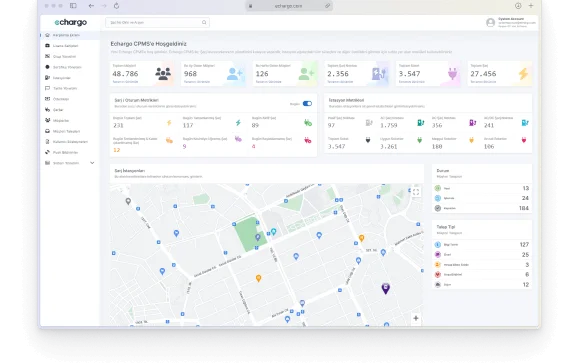This screenshot has width=580, height=363.
Task: Open the view-all link under 48.786
Action: pyautogui.click(x=125, y=82)
